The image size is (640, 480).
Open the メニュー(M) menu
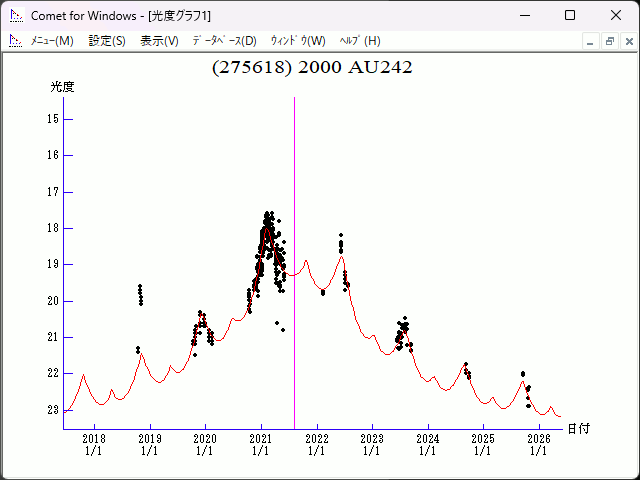pyautogui.click(x=52, y=41)
